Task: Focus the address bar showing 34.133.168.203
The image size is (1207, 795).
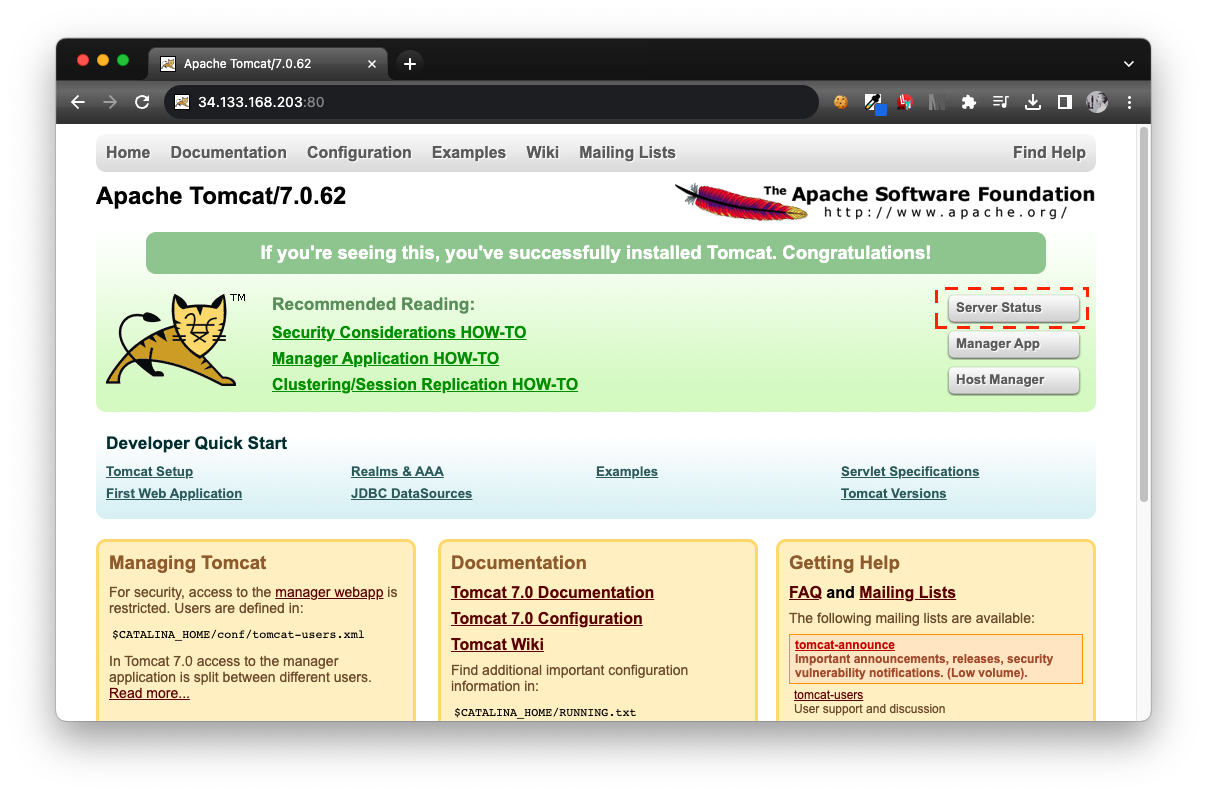Action: pyautogui.click(x=490, y=102)
